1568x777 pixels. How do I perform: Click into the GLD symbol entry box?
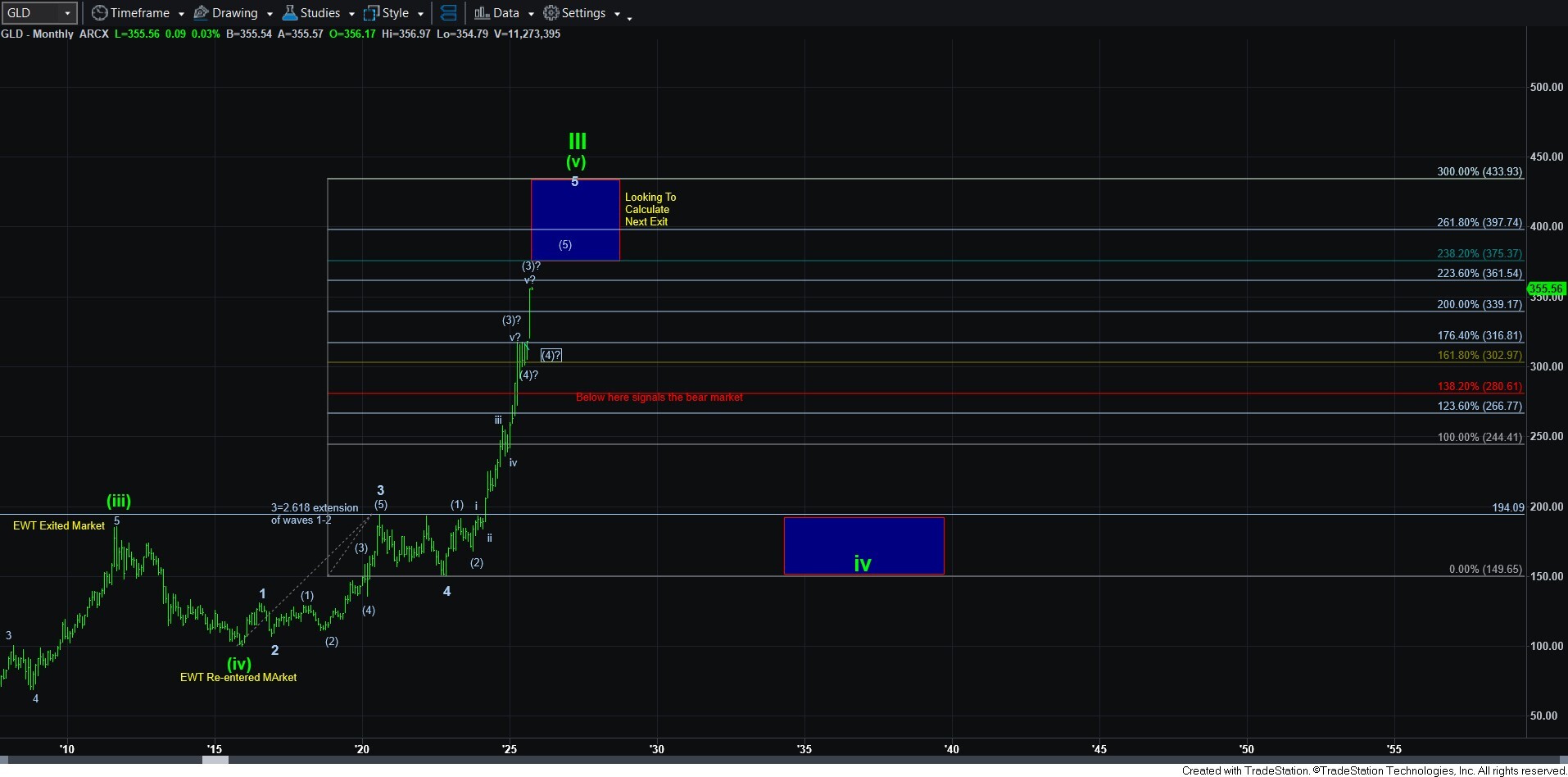point(31,13)
